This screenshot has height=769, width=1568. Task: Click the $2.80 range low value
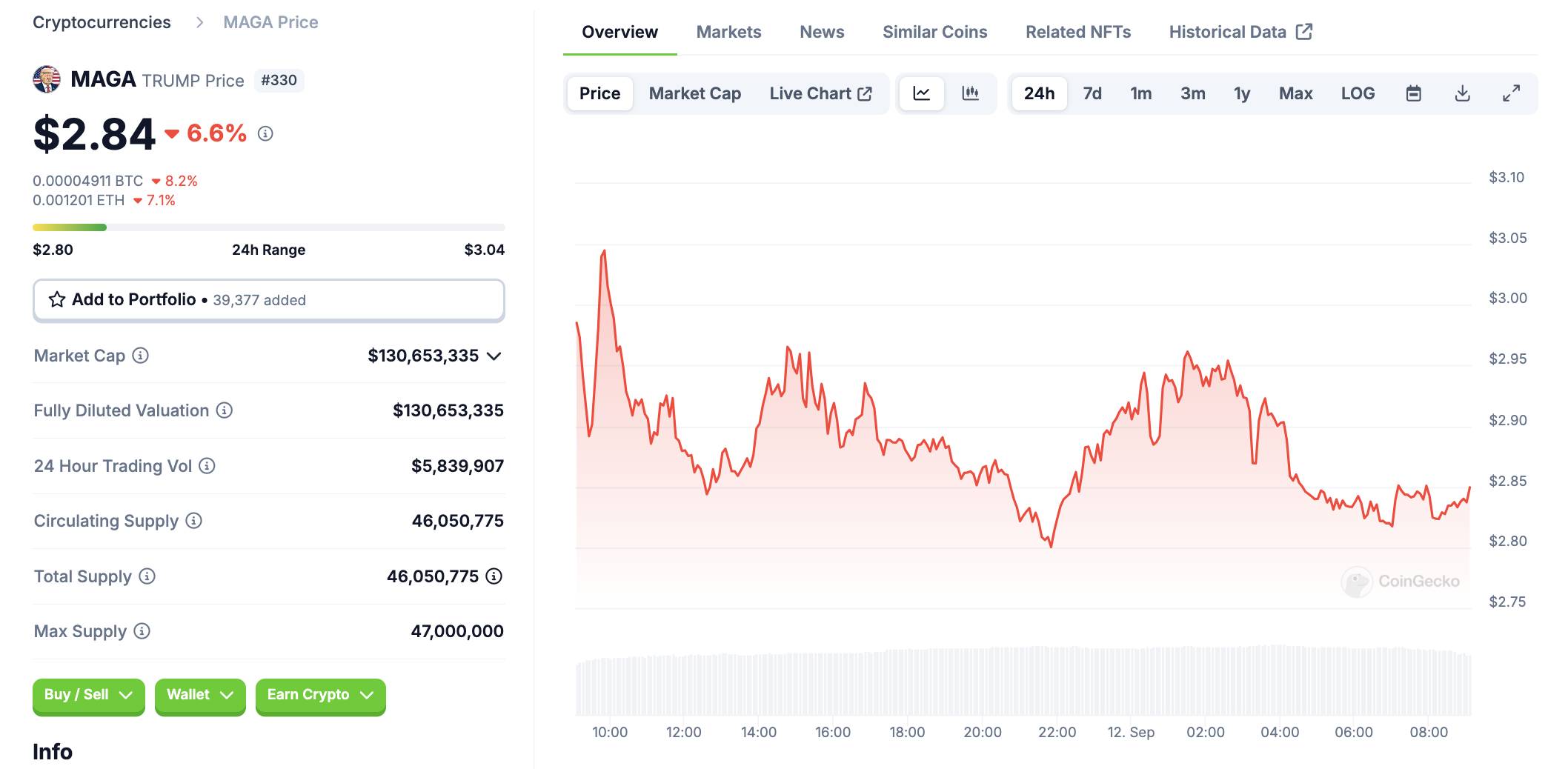point(53,250)
